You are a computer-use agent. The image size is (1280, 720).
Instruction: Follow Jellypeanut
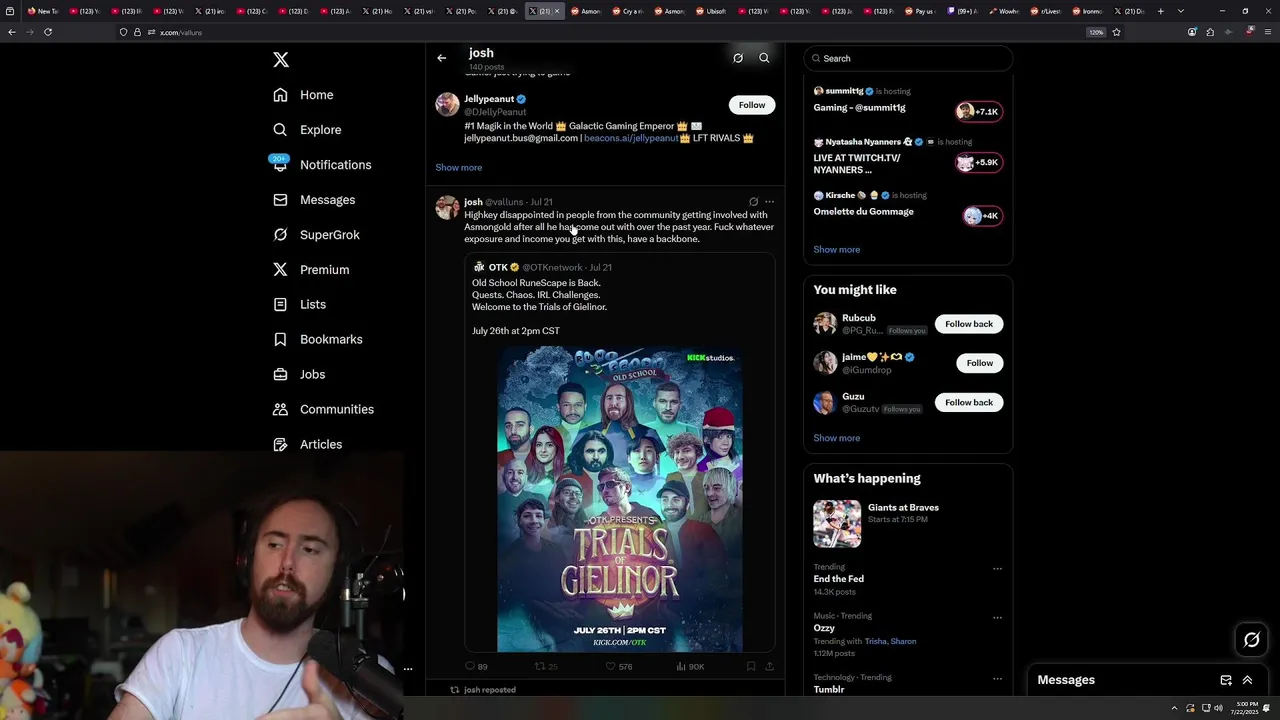click(752, 105)
